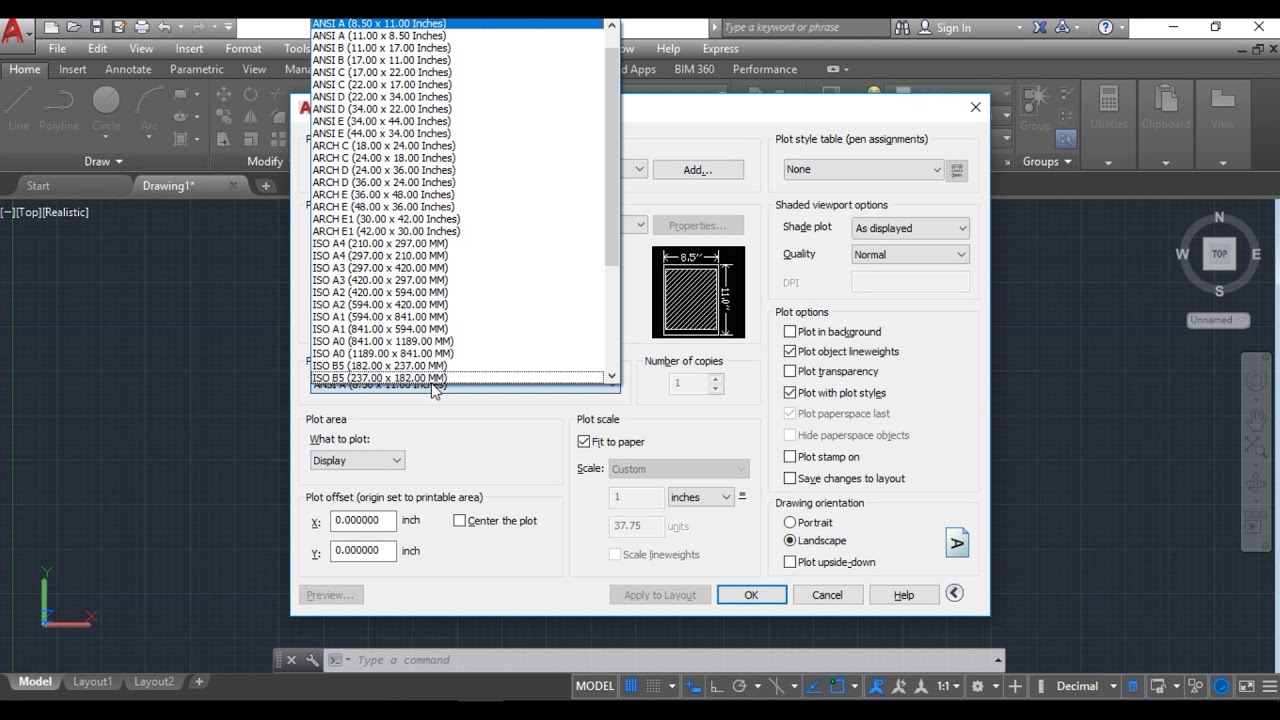This screenshot has width=1280, height=720.
Task: Expand the Draw panel dropdown
Action: tap(104, 161)
